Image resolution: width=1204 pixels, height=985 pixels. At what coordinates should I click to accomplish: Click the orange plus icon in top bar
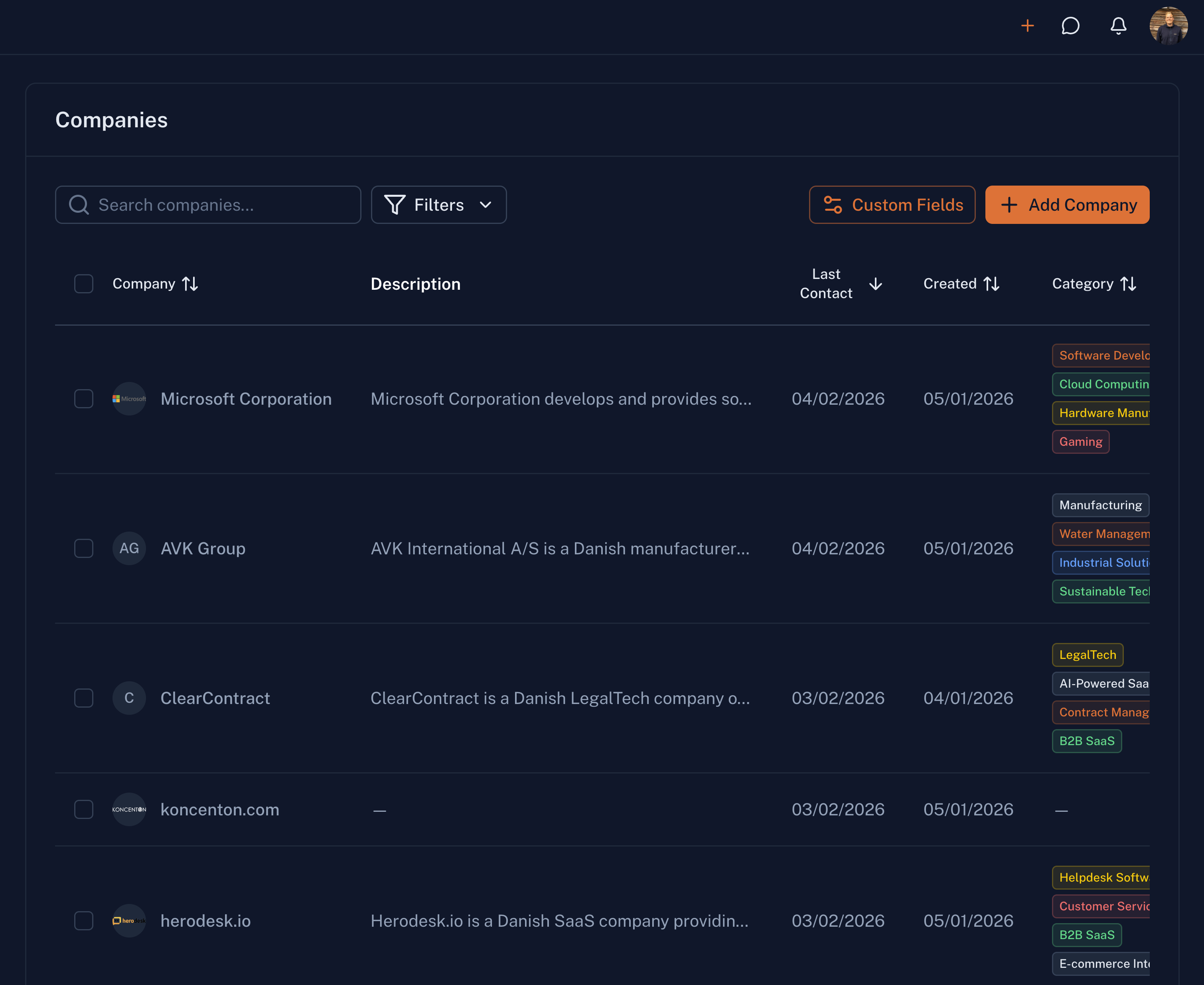[x=1027, y=26]
